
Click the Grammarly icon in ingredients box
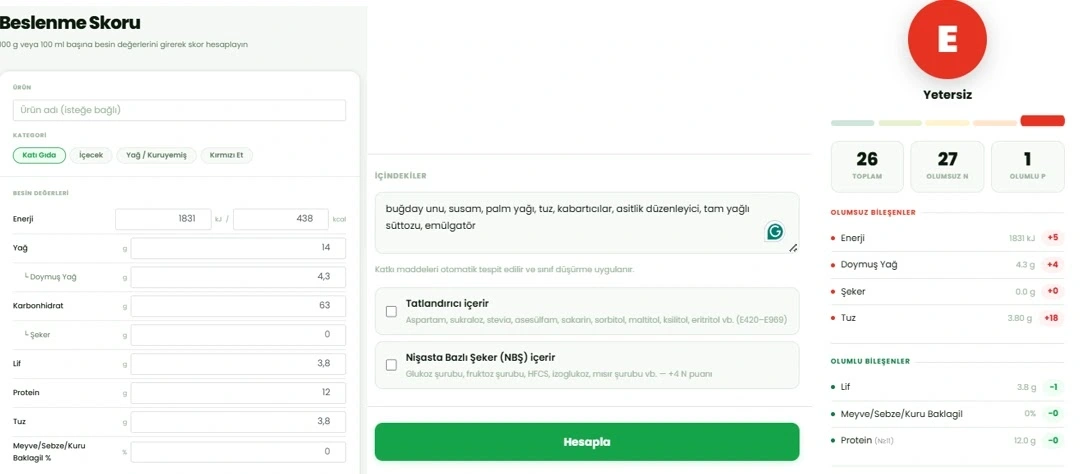coord(775,231)
